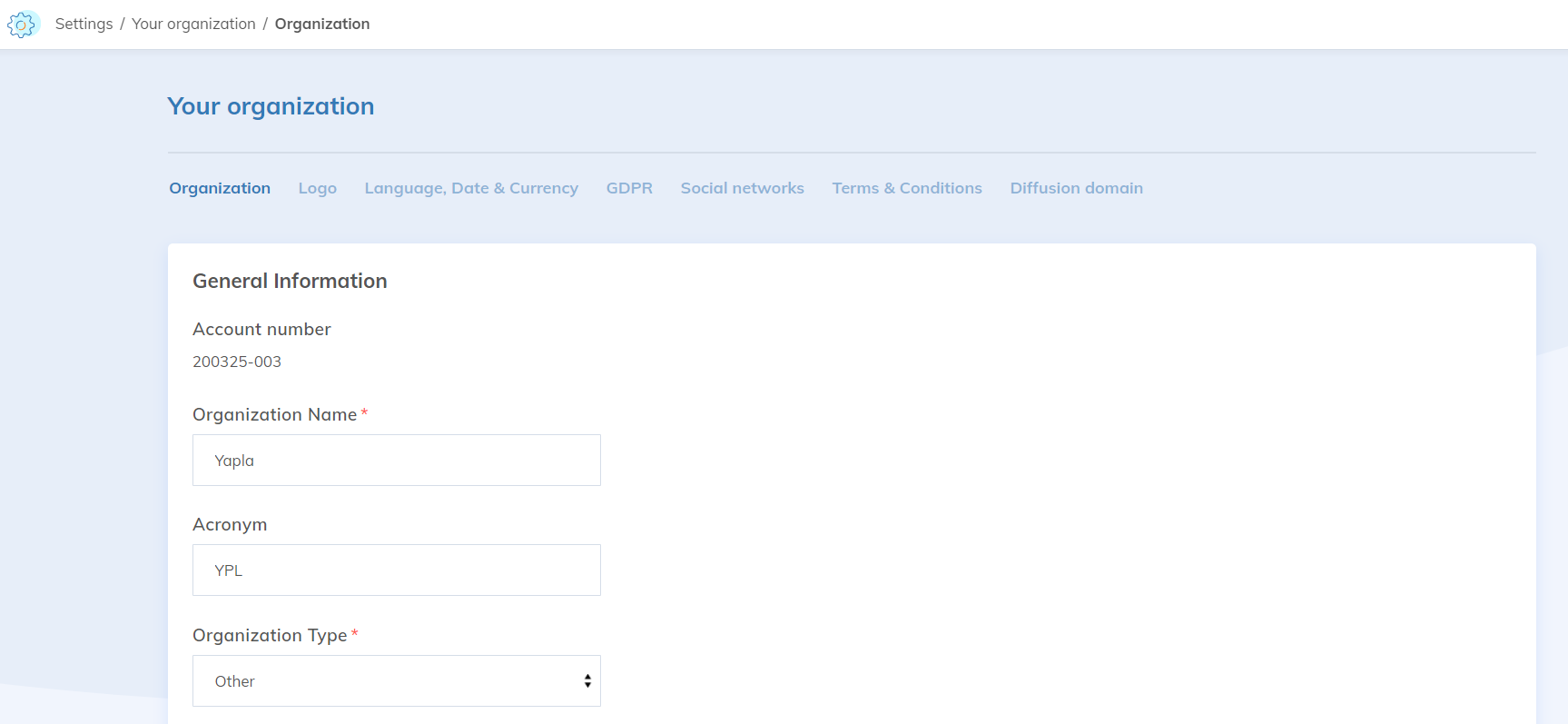Click the Organization Name label
The height and width of the screenshot is (724, 1568).
(274, 415)
